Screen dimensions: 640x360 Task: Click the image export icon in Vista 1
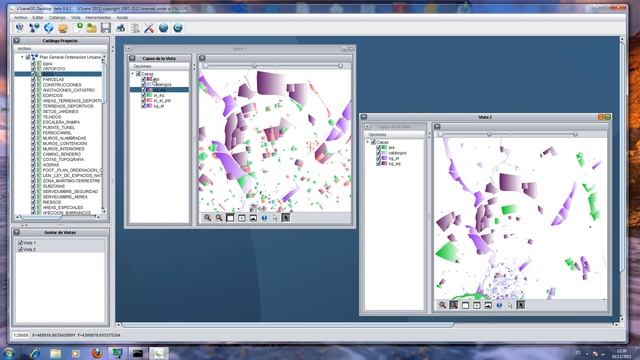pos(253,218)
